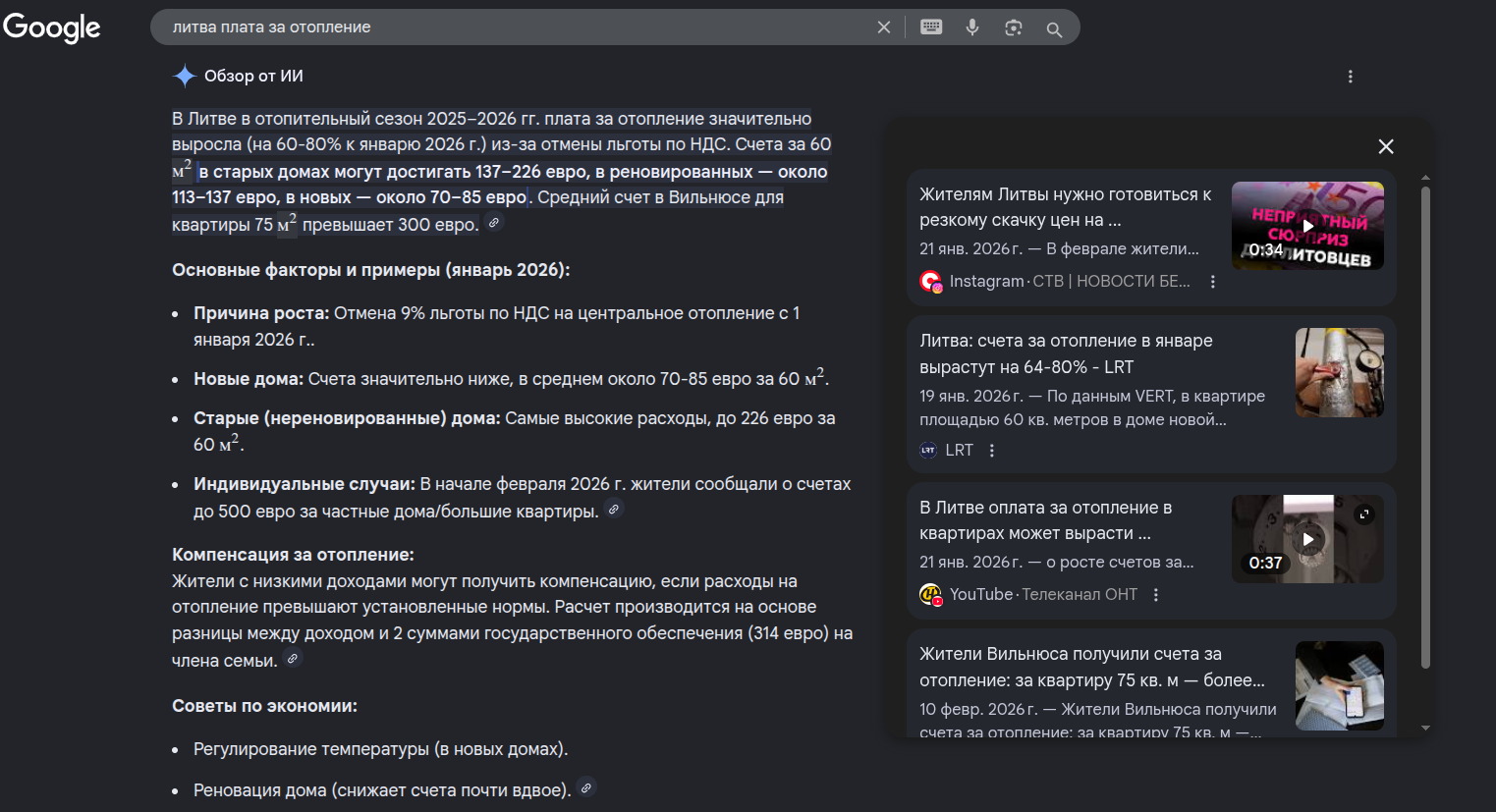This screenshot has width=1496, height=812.
Task: Start voice search with microphone
Action: pos(972,27)
